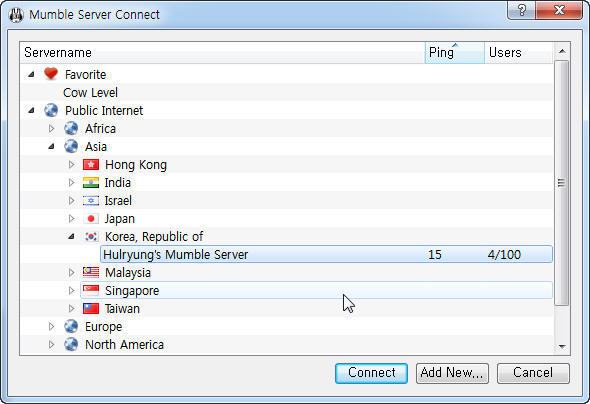Click the users value 4/100
The width and height of the screenshot is (590, 404).
pos(504,254)
